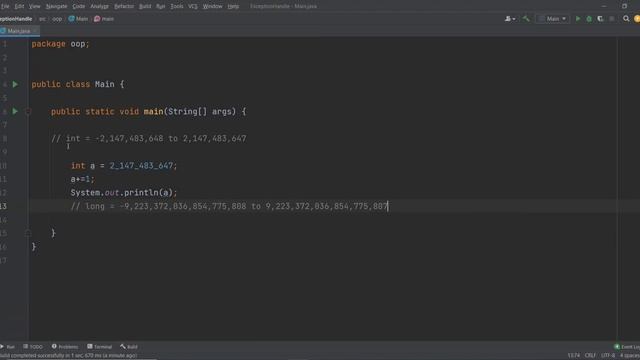Screen dimensions: 640x360
Task: Click the project root breadcrumb
Action: [16, 19]
